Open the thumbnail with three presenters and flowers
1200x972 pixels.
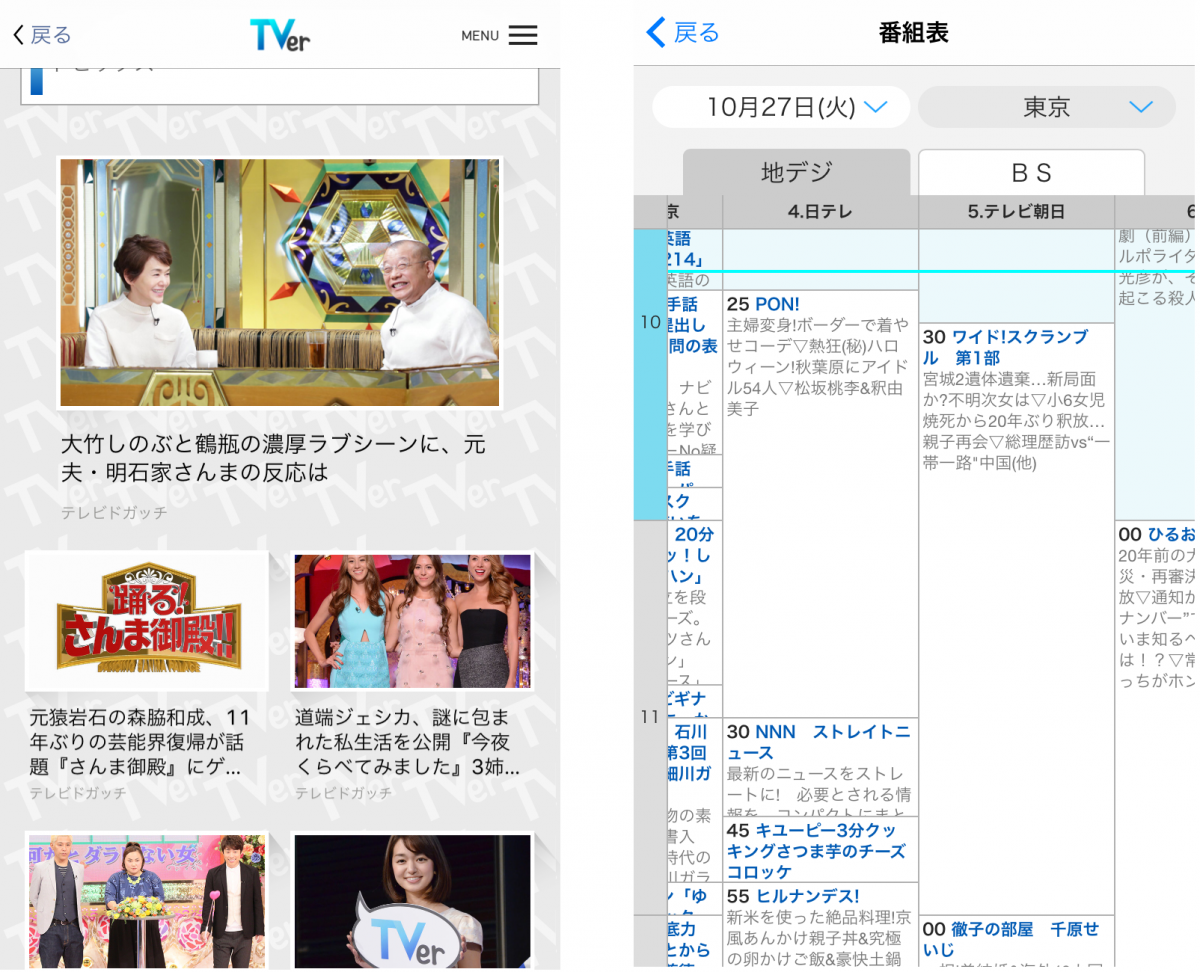coord(148,901)
